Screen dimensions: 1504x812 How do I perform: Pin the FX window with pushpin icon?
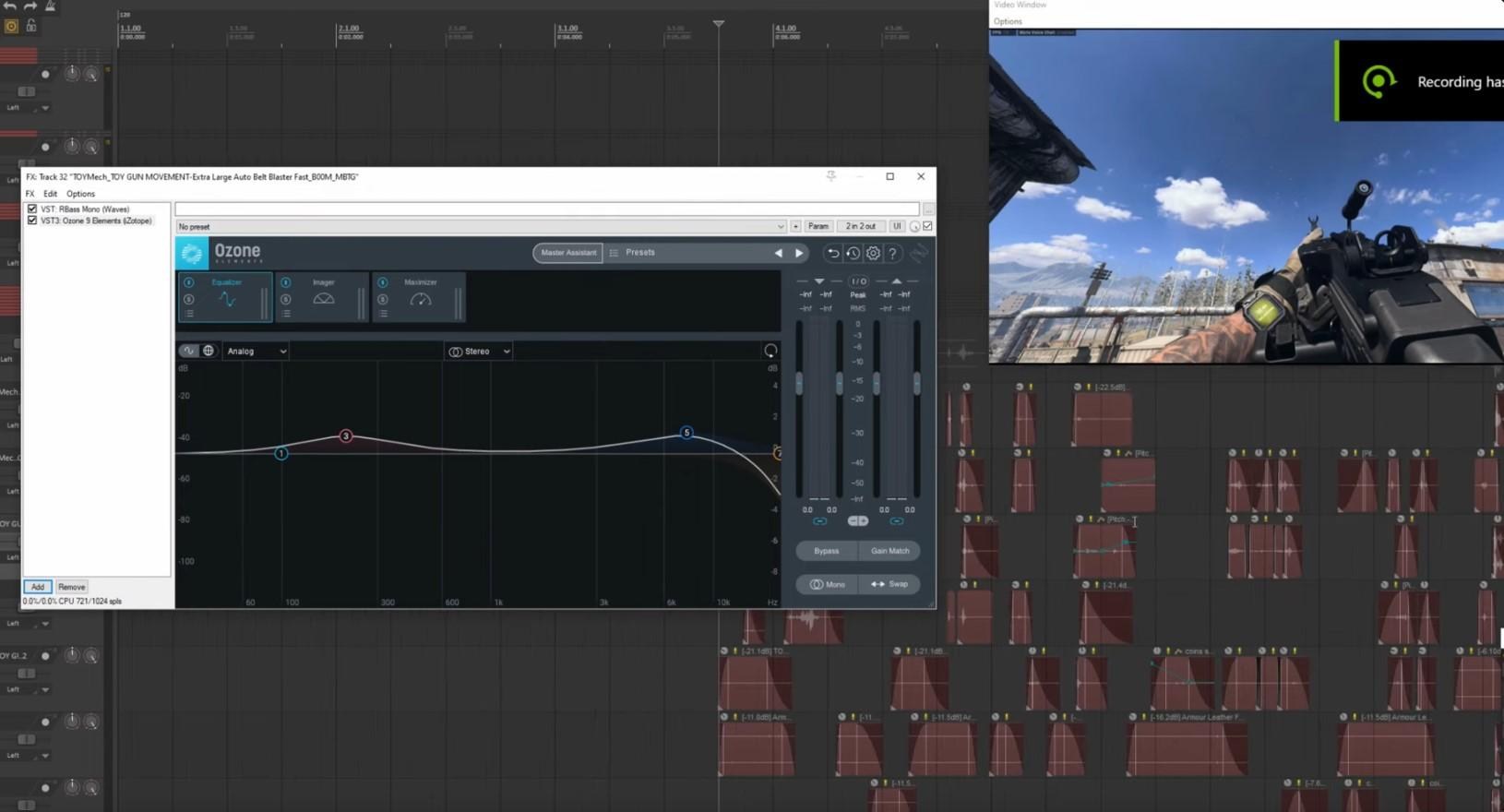[x=831, y=175]
